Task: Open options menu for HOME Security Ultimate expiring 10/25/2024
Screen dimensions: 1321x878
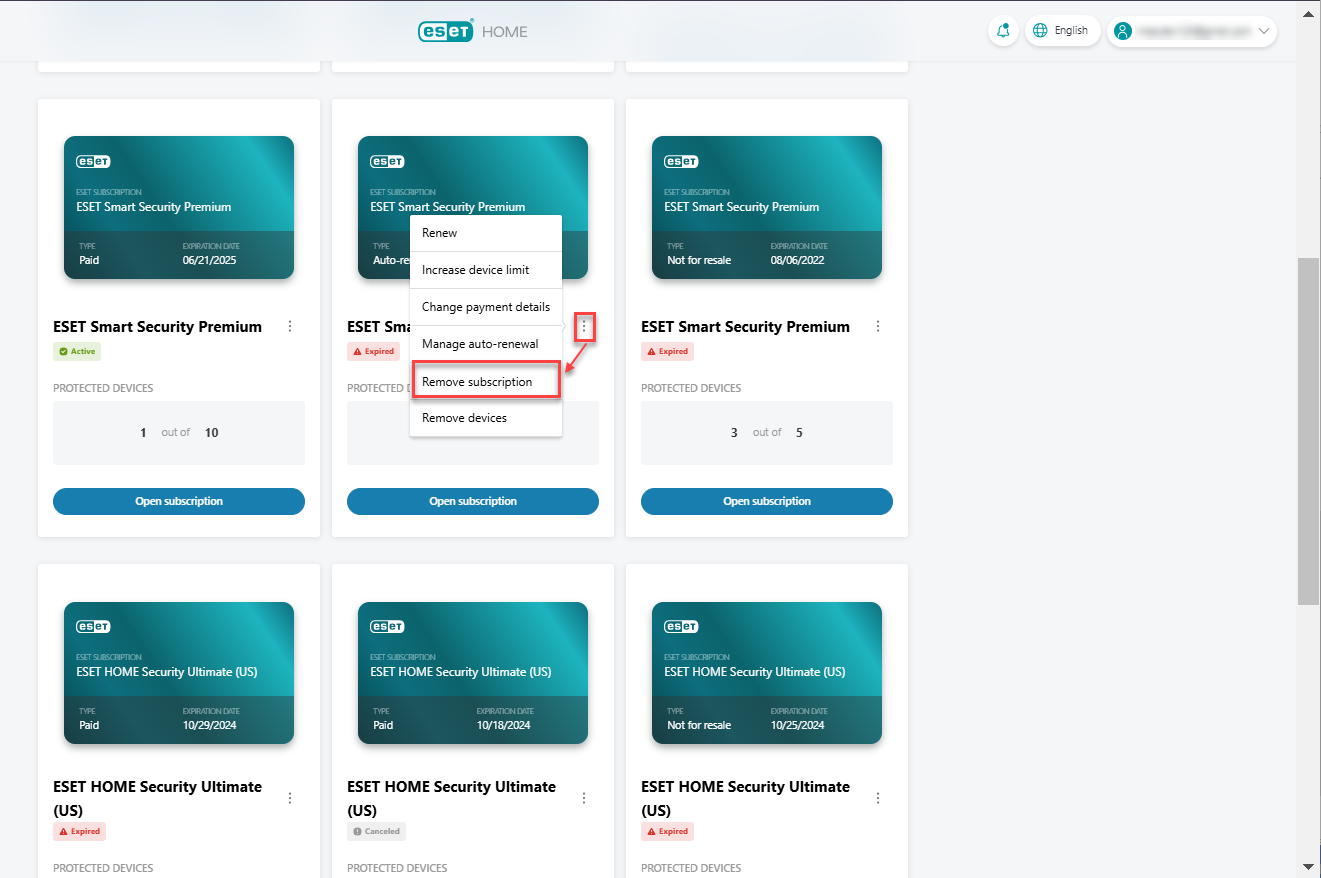Action: pos(878,798)
